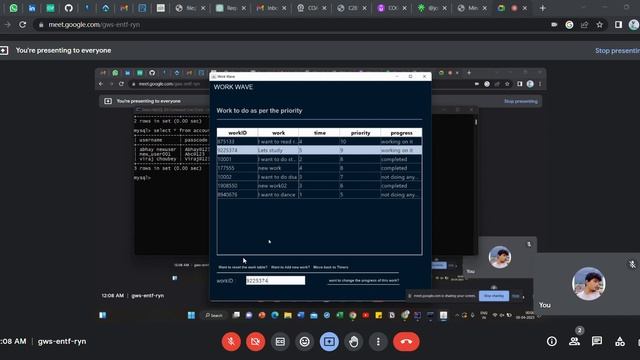Open more options three-dot menu
640x360 pixels.
[x=378, y=342]
